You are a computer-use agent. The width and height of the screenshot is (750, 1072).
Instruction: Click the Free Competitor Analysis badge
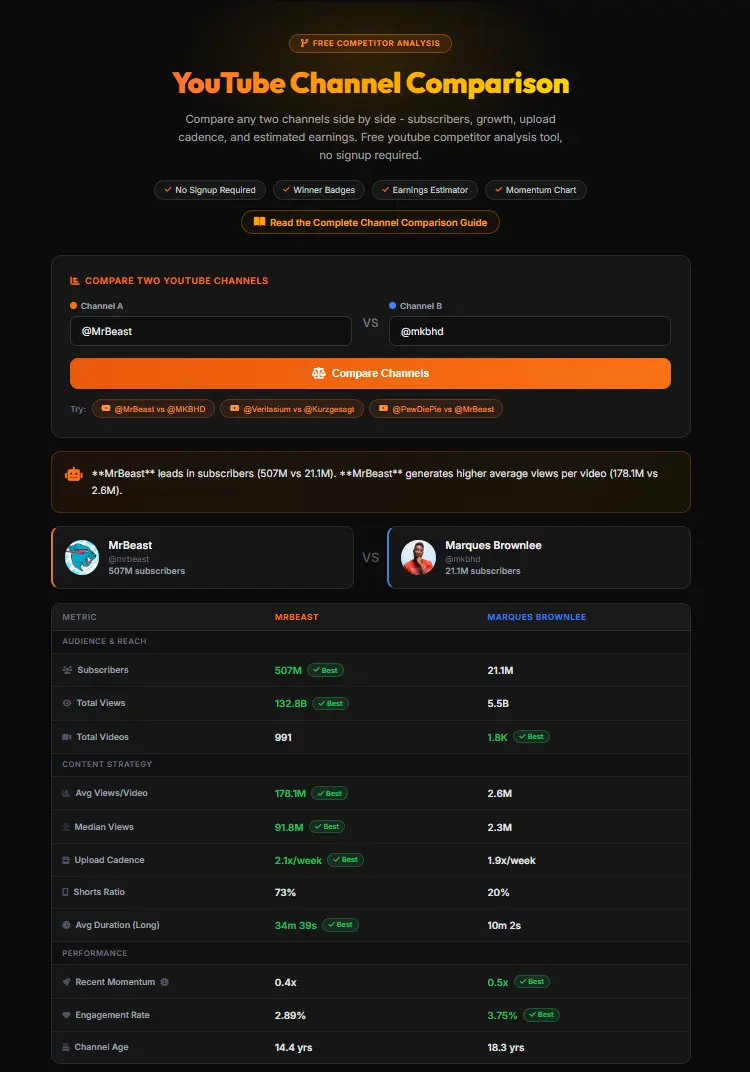pyautogui.click(x=370, y=43)
